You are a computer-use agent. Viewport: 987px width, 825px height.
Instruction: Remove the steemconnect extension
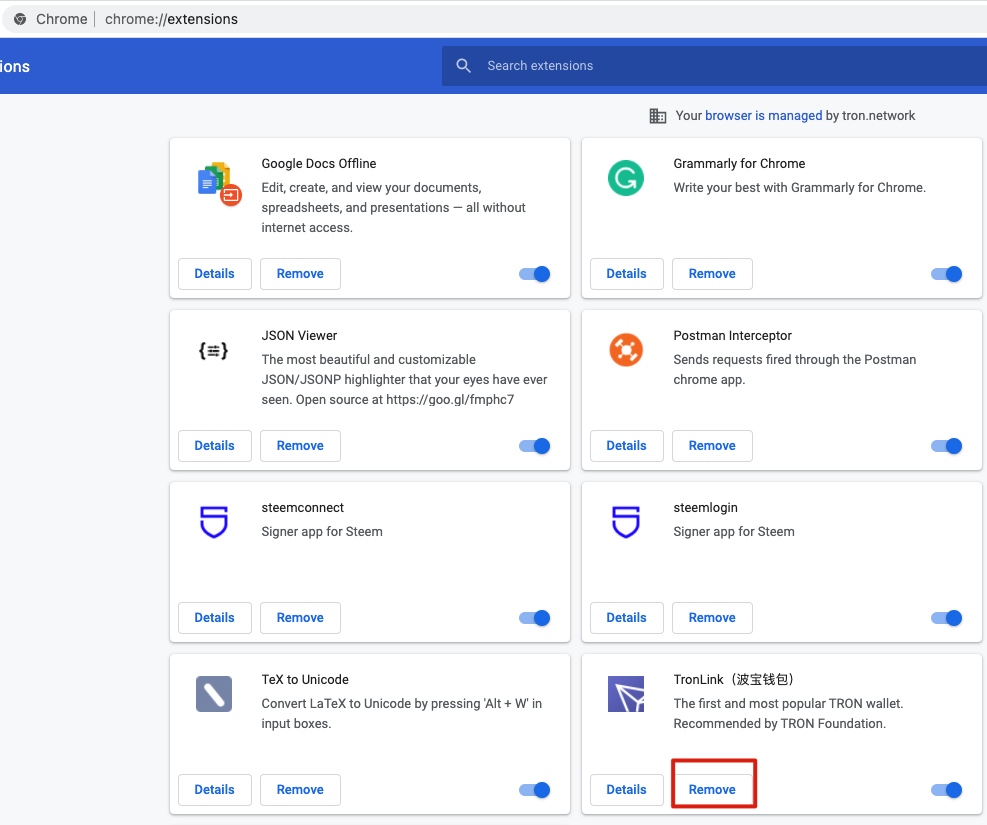[x=300, y=618]
